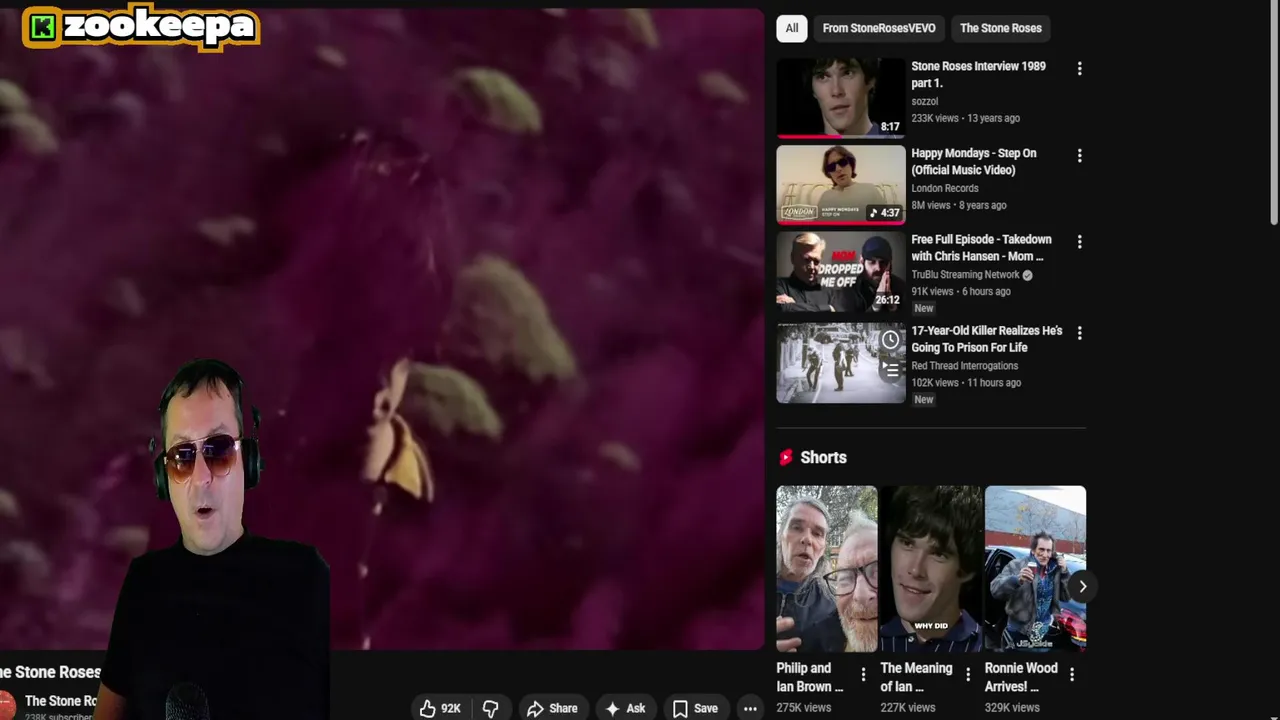Image resolution: width=1280 pixels, height=720 pixels.
Task: Open The Meaning of Ian short title
Action: [916, 677]
